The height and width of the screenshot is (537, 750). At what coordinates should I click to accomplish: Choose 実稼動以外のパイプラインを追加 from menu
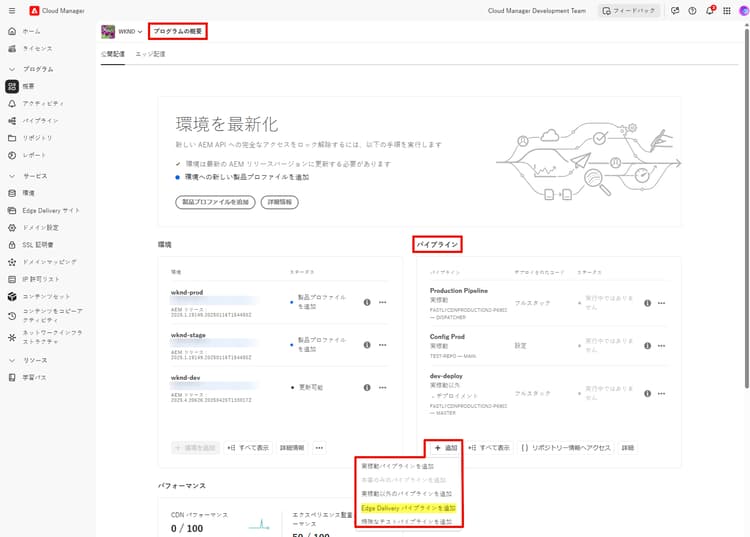pyautogui.click(x=407, y=493)
